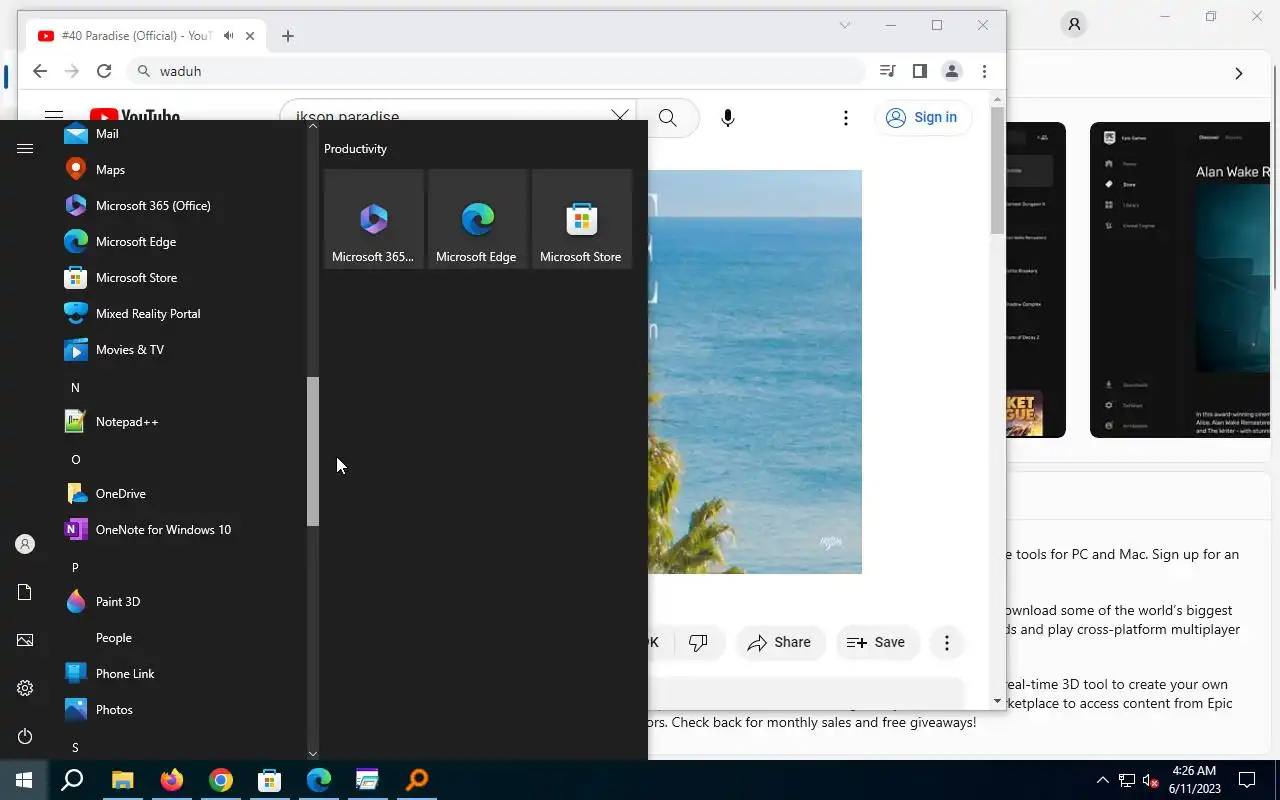The width and height of the screenshot is (1280, 800).
Task: Click the Start menu app list scrollbar thumb
Action: click(x=313, y=451)
